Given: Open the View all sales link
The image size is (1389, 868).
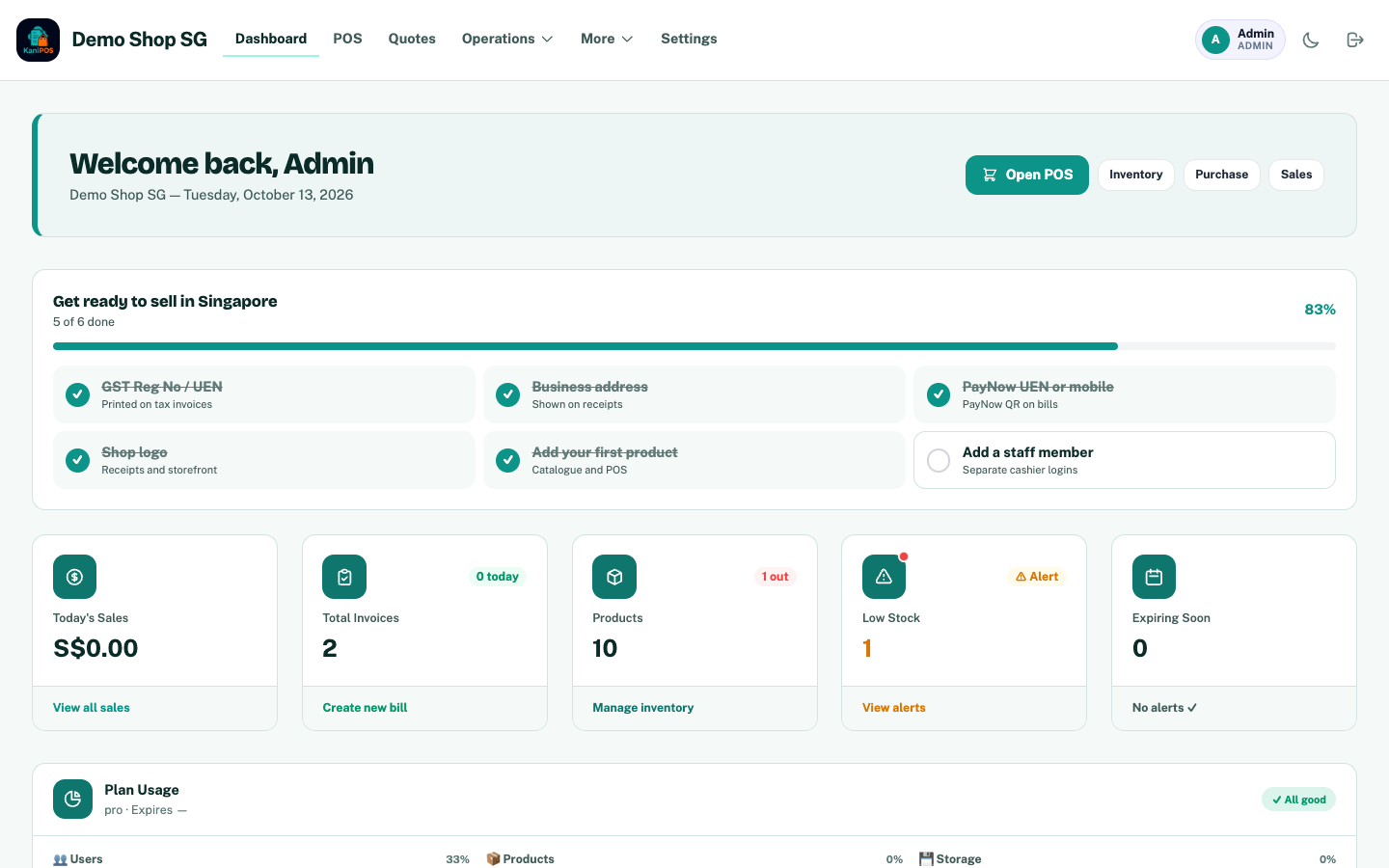Looking at the screenshot, I should [x=92, y=708].
